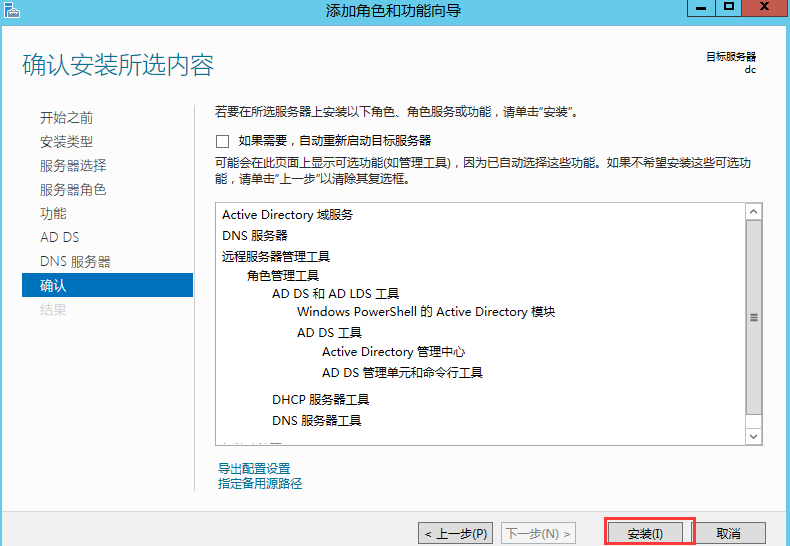Maximize the wizard window
Screen dimensions: 790x546
tap(729, 8)
